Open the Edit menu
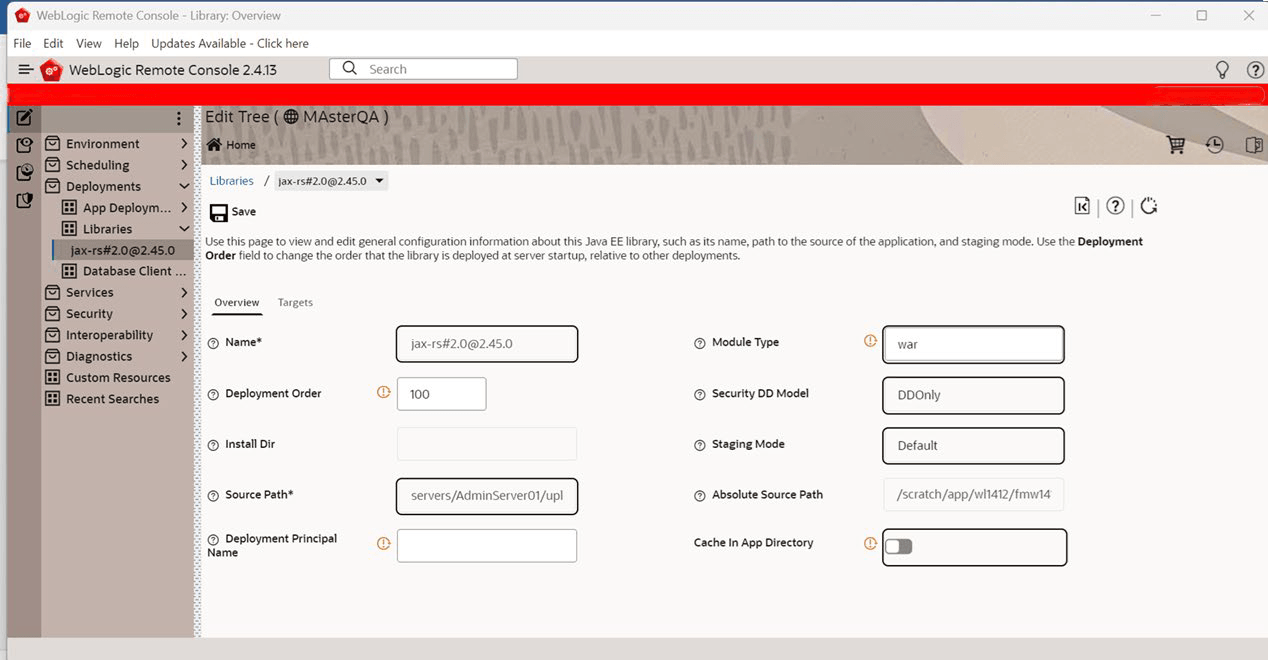 (53, 44)
